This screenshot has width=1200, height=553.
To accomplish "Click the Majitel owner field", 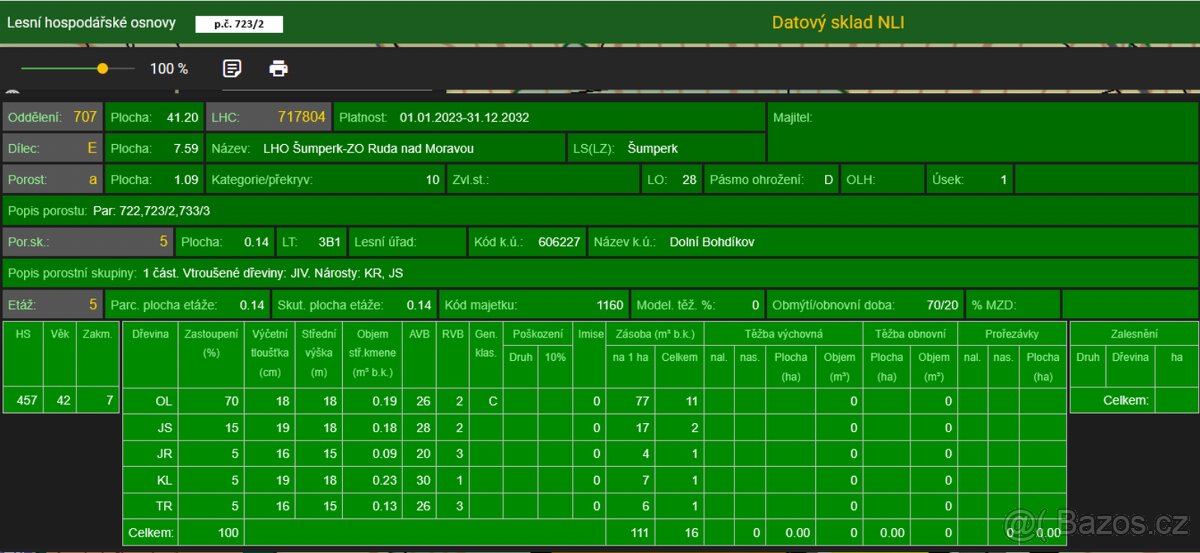I will click(982, 130).
